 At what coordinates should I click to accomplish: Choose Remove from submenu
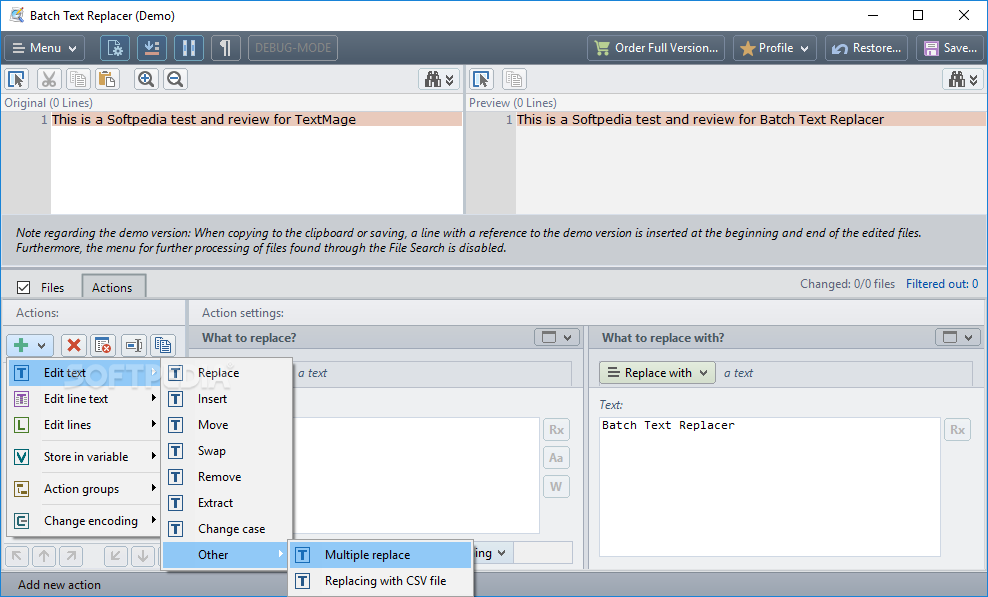click(x=227, y=477)
